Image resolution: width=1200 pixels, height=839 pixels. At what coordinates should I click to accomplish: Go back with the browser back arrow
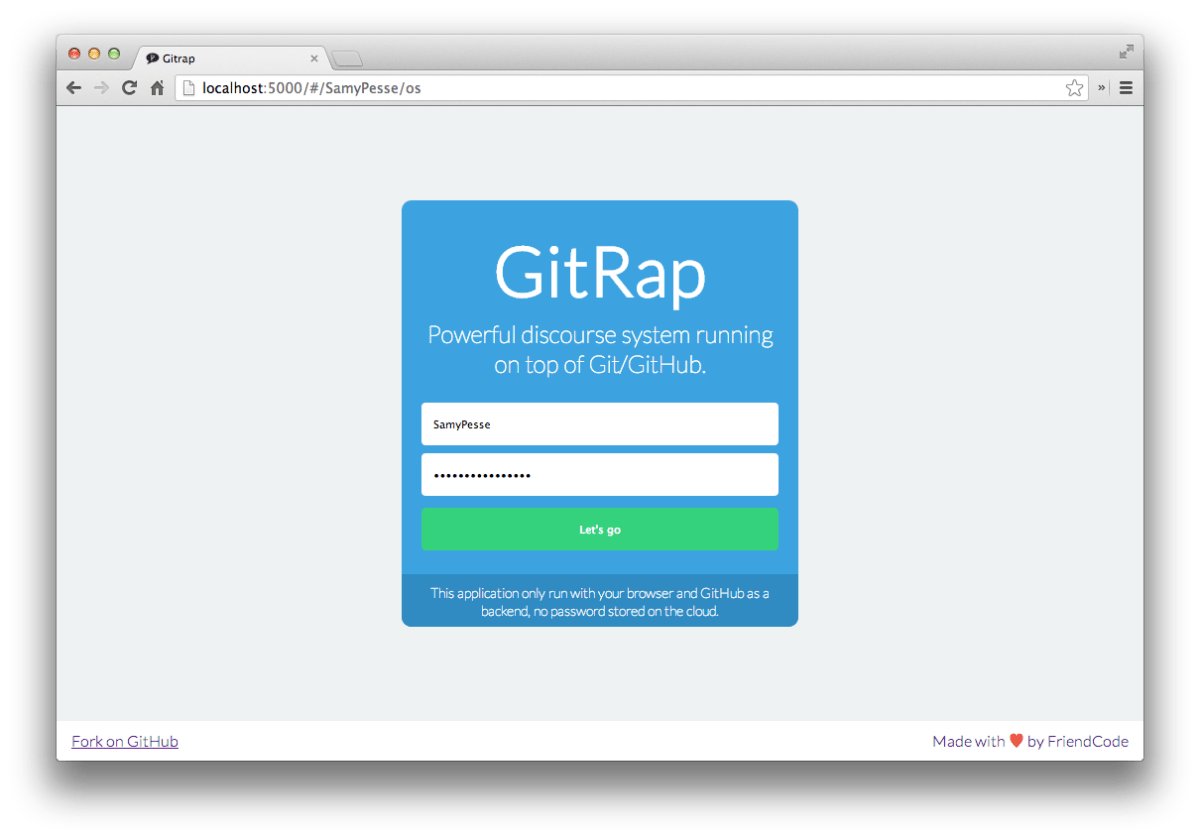click(74, 88)
